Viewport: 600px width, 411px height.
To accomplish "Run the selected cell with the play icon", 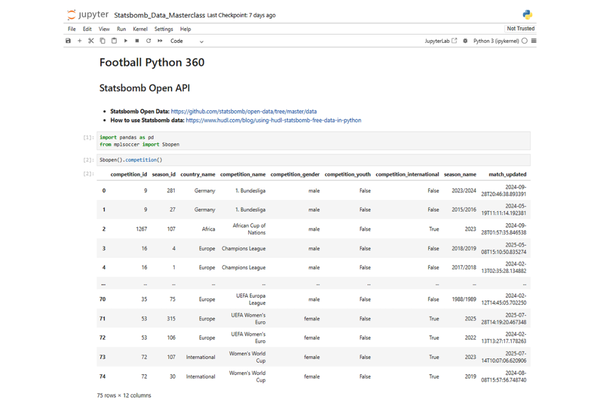I will coord(125,41).
